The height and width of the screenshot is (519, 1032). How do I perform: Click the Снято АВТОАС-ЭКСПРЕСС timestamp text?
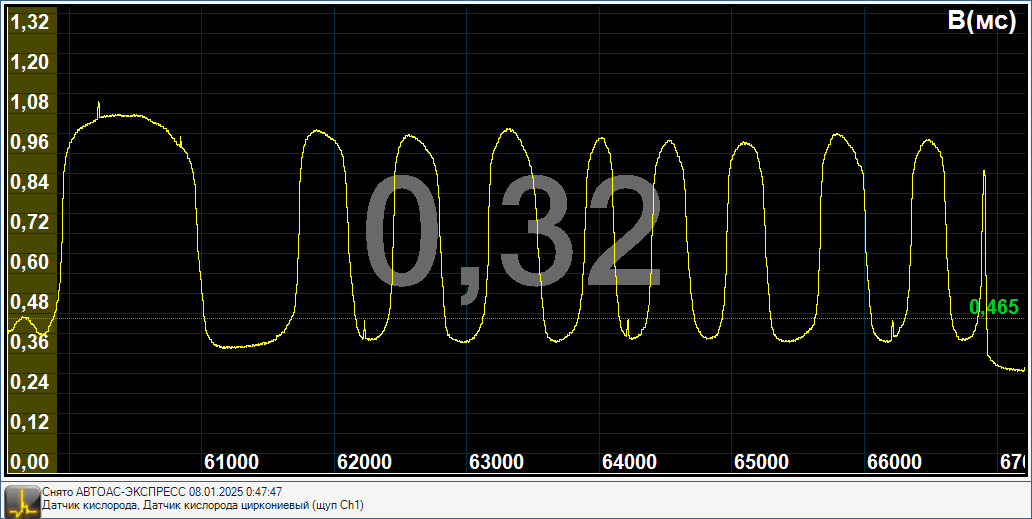(162, 492)
